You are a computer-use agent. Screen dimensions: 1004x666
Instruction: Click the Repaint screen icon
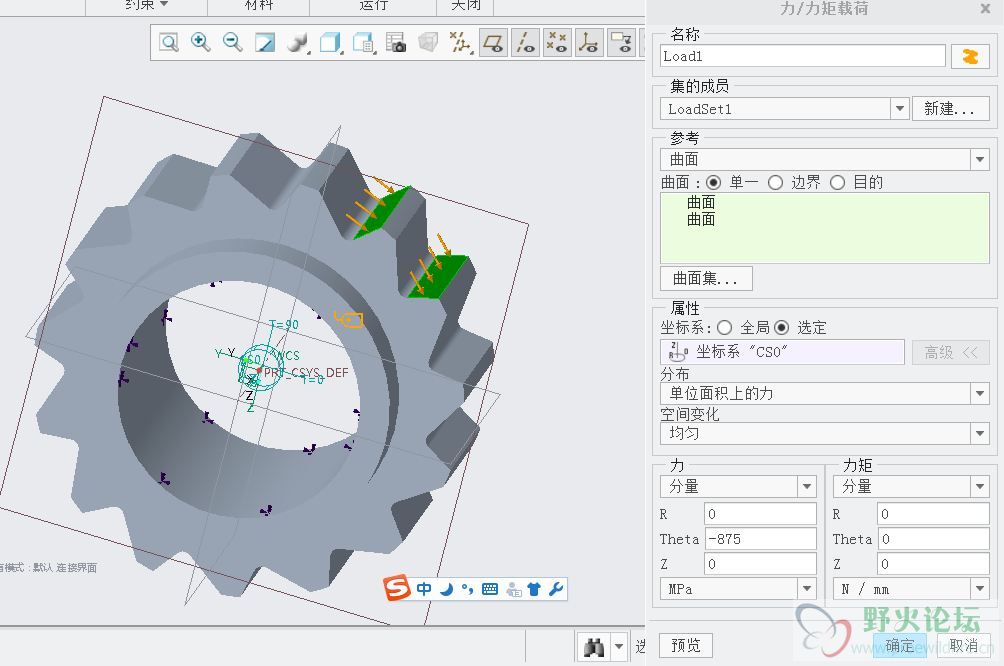[x=264, y=43]
